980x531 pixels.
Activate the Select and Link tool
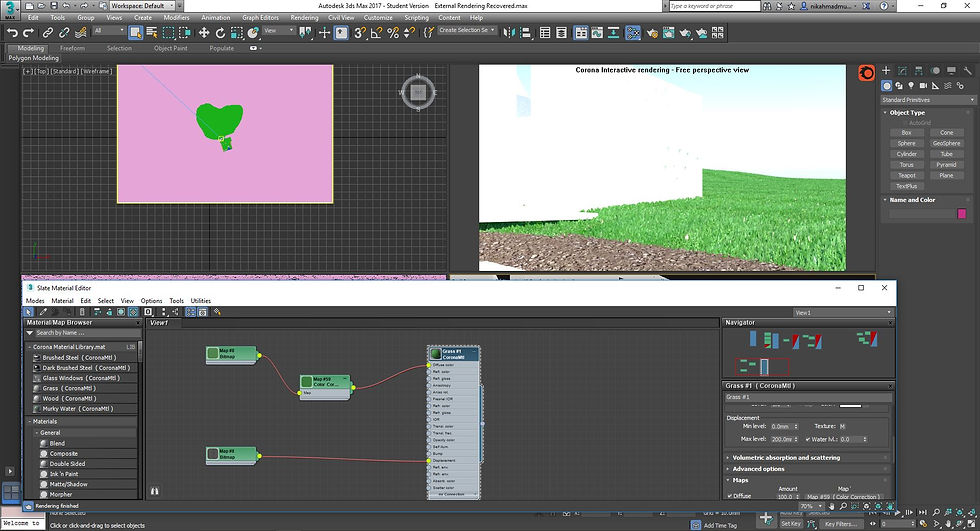(48, 32)
